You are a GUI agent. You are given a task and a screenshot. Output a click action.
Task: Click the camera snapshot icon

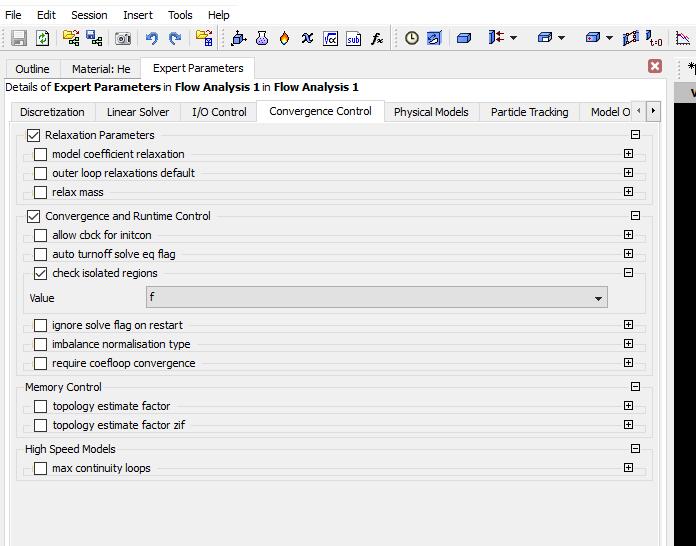tap(123, 39)
